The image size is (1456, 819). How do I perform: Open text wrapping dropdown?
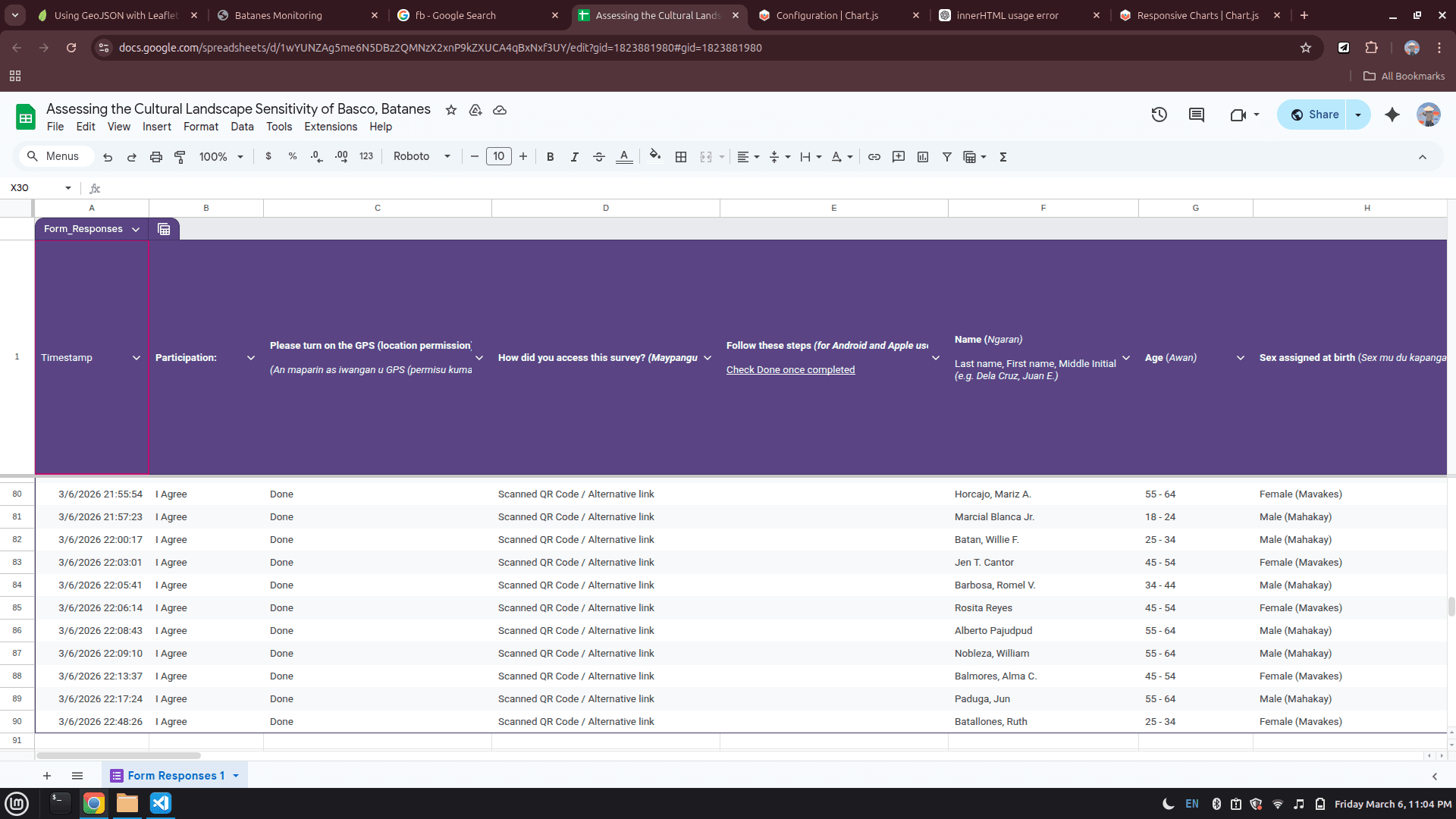pos(811,157)
